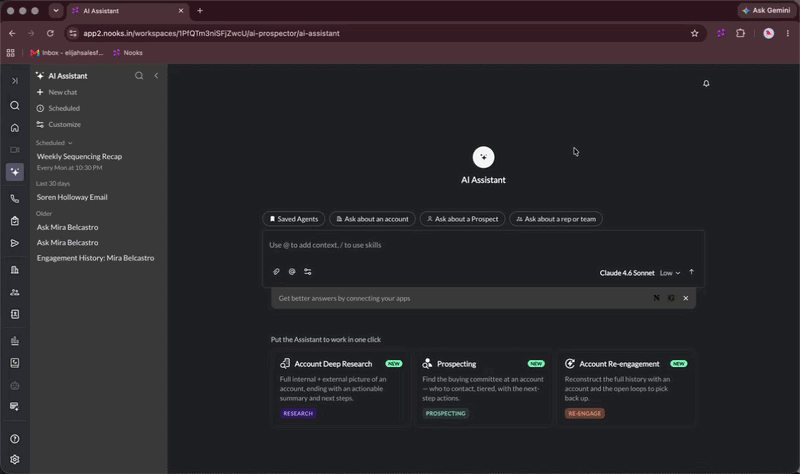The width and height of the screenshot is (800, 474).
Task: Open the report board icon in rail
Action: (x=15, y=363)
